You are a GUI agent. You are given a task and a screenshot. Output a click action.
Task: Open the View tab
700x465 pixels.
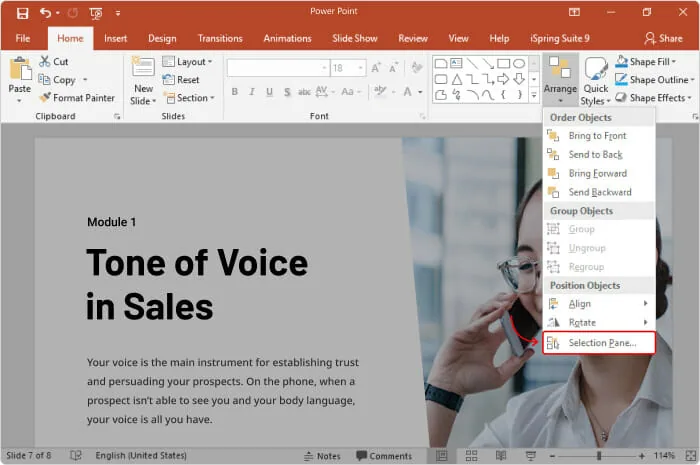coord(458,38)
